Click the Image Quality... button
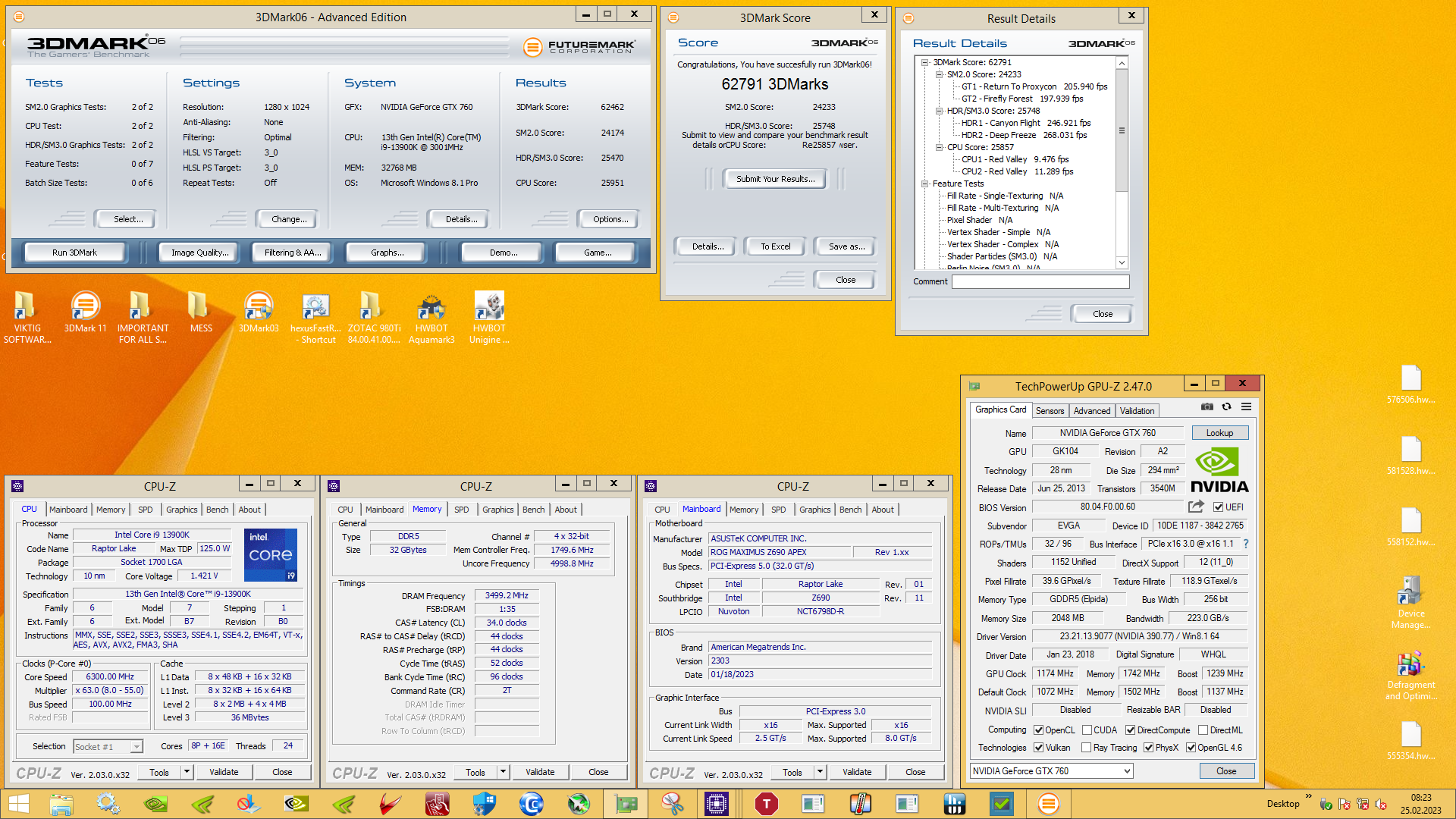This screenshot has height=819, width=1456. (199, 253)
